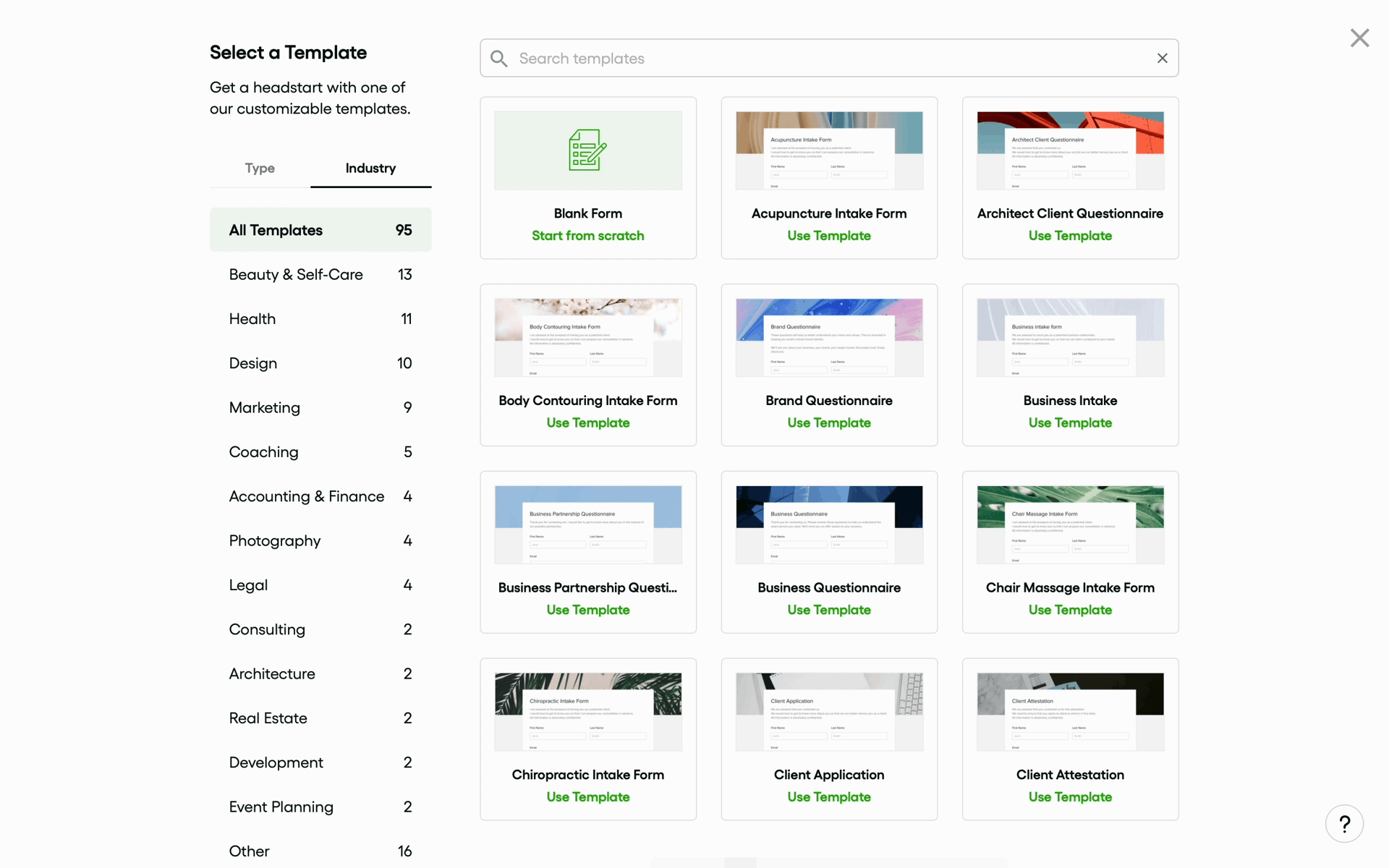This screenshot has width=1389, height=868.
Task: Use Template for Business Questionnaire
Action: coord(829,610)
